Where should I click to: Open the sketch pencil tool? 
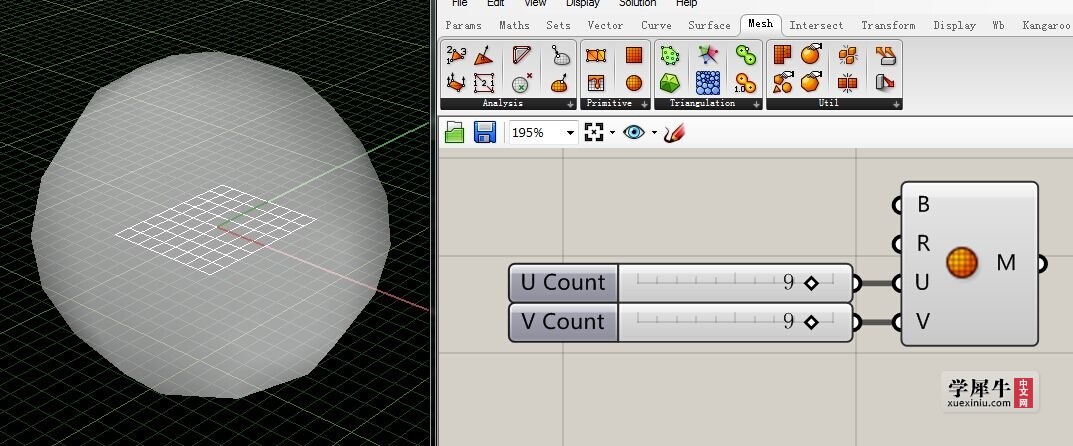(674, 132)
